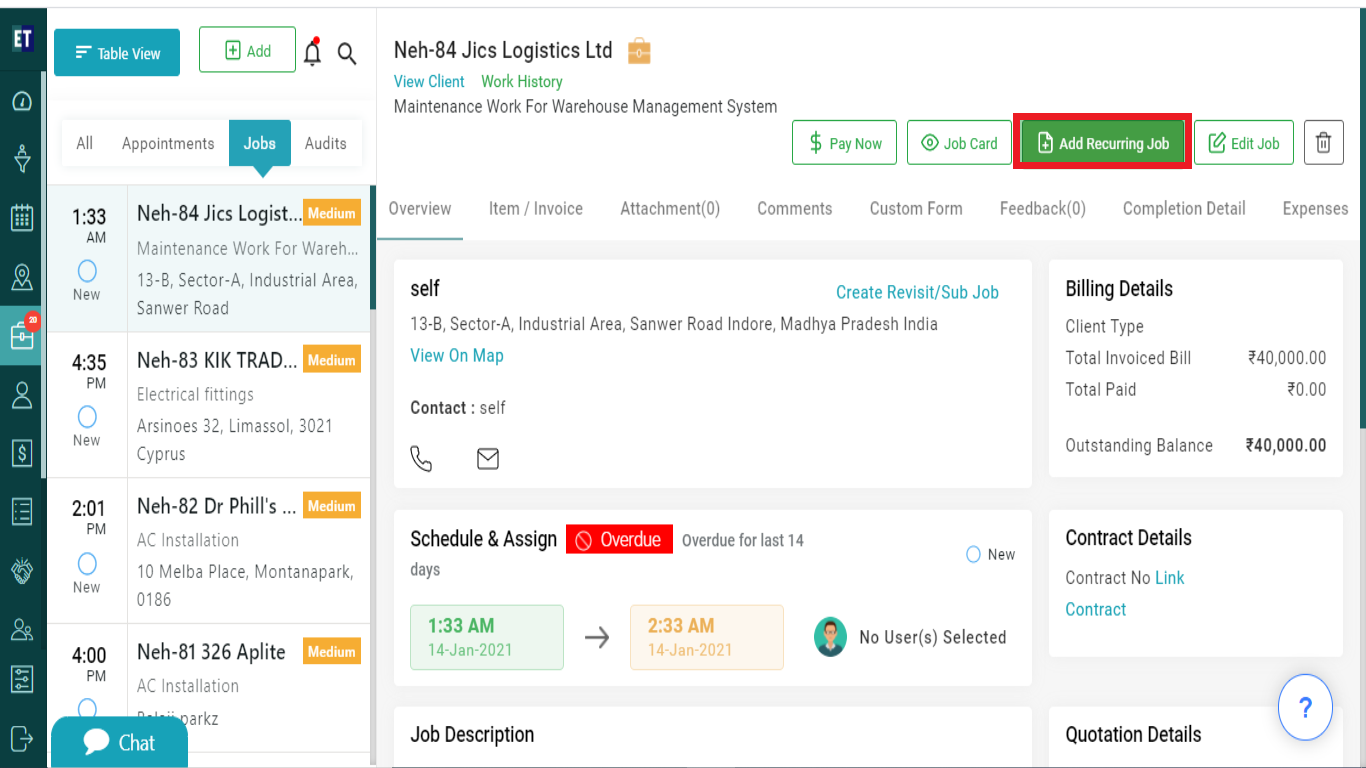This screenshot has height=768, width=1366.
Task: Click the View On Map link
Action: tap(457, 355)
